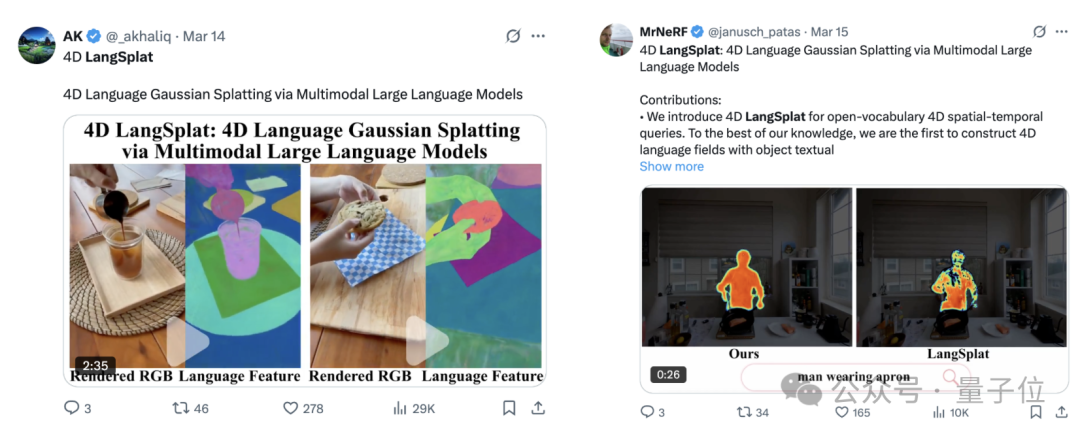1080x434 pixels.
Task: Open the more options menu on AK's tweet
Action: pos(538,36)
